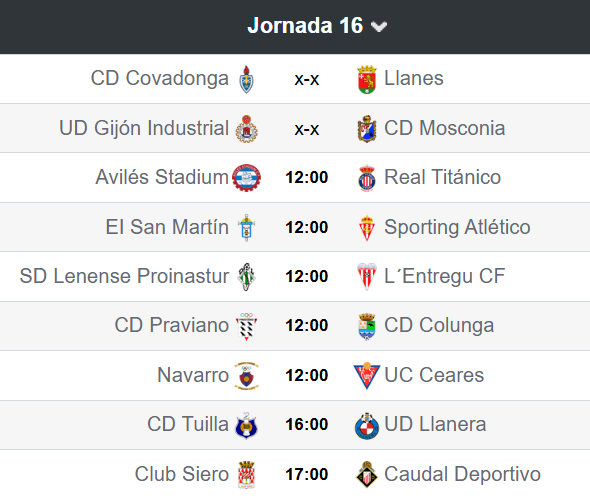Click the CD Praviano checkered crest
Image resolution: width=590 pixels, height=496 pixels.
(x=246, y=326)
